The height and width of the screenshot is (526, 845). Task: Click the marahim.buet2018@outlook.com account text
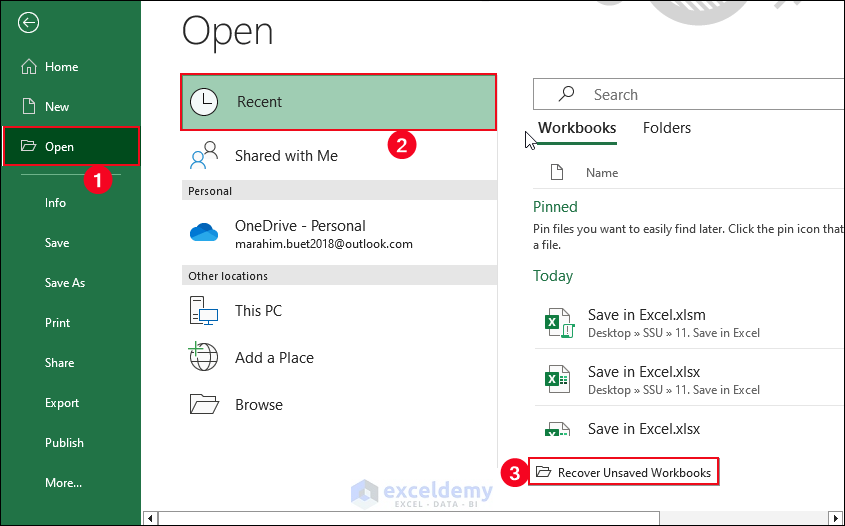tap(323, 244)
